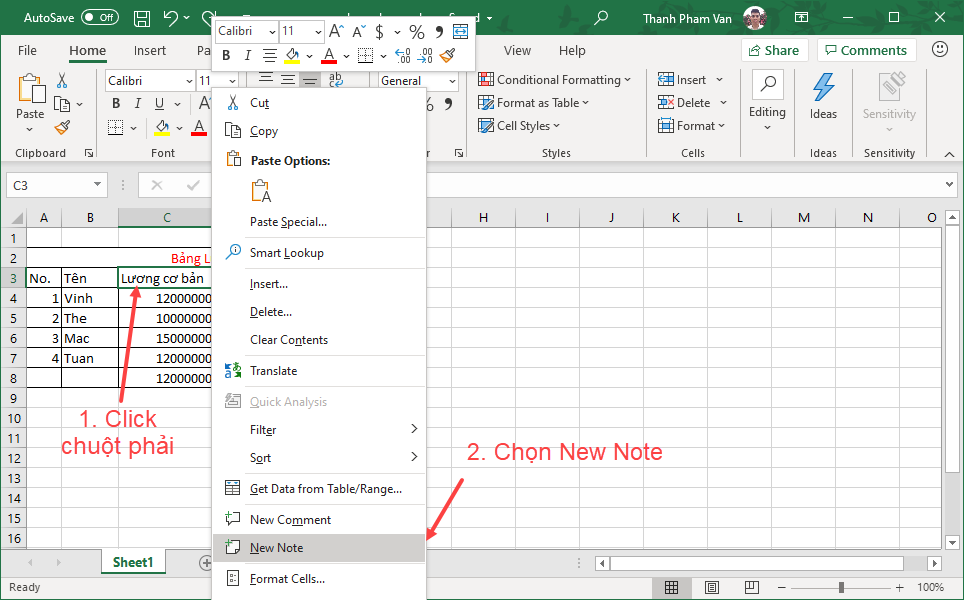The height and width of the screenshot is (600, 964).
Task: Toggle Italic on the mini toolbar
Action: (247, 56)
